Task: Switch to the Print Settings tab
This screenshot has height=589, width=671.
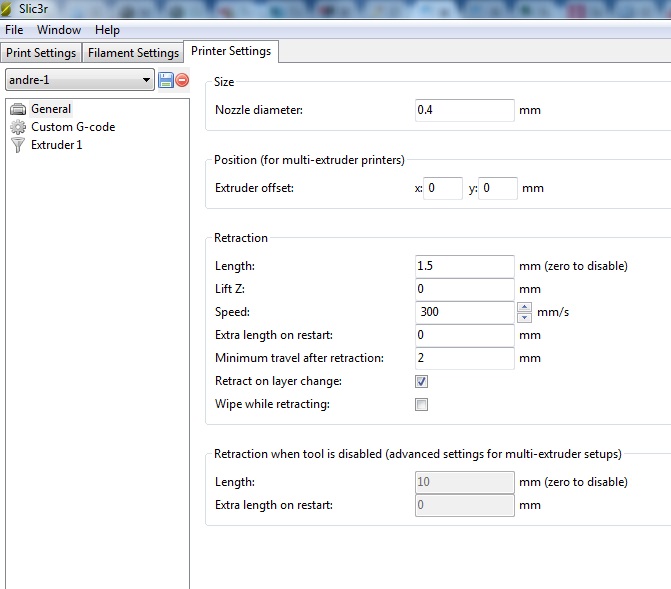Action: pos(41,53)
